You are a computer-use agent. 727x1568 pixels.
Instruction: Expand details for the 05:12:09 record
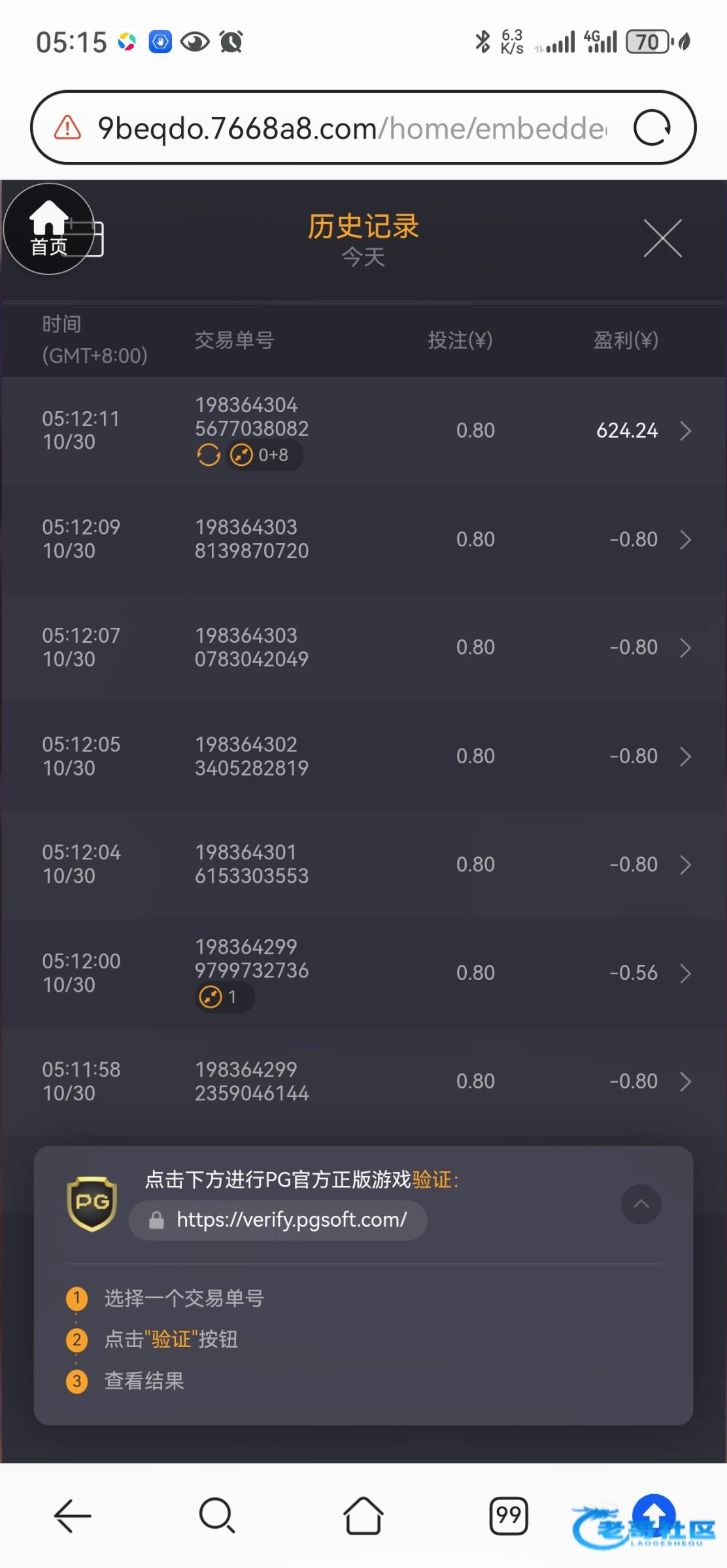click(685, 540)
